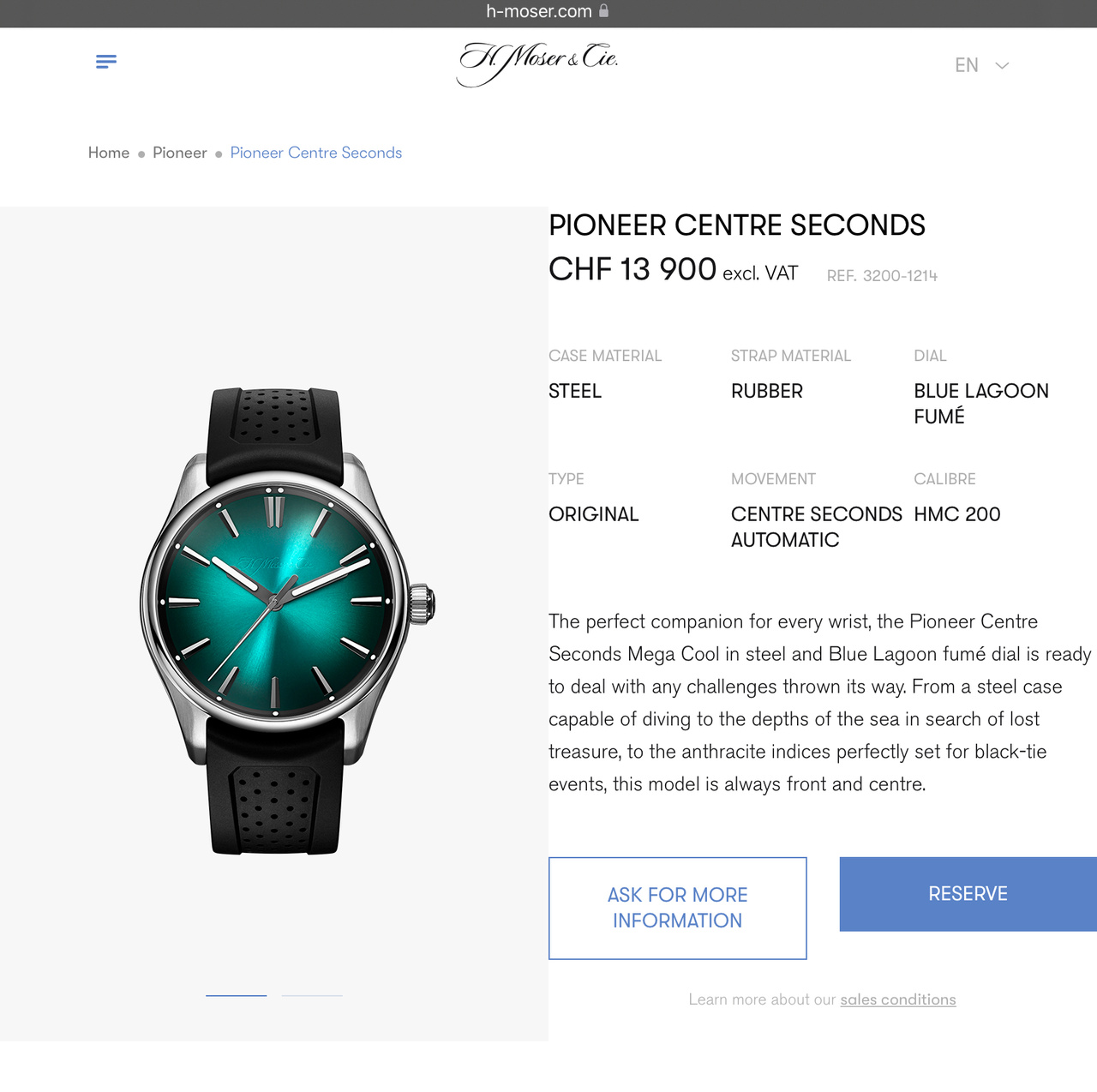The width and height of the screenshot is (1097, 1092).
Task: Click the BLUE LAGOON FUMÉ dial value
Action: coord(981,404)
